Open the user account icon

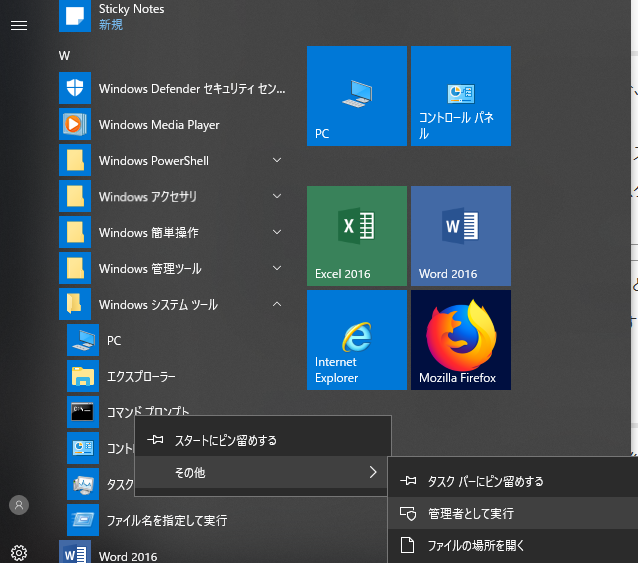[19, 505]
